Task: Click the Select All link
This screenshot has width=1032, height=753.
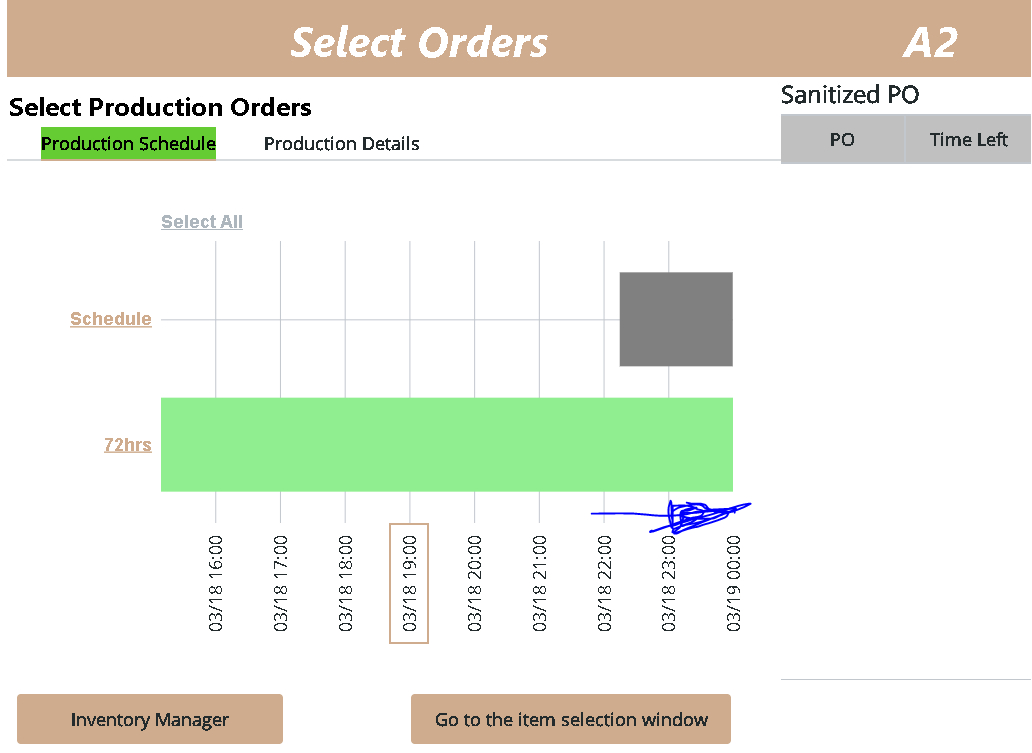Action: pos(202,222)
